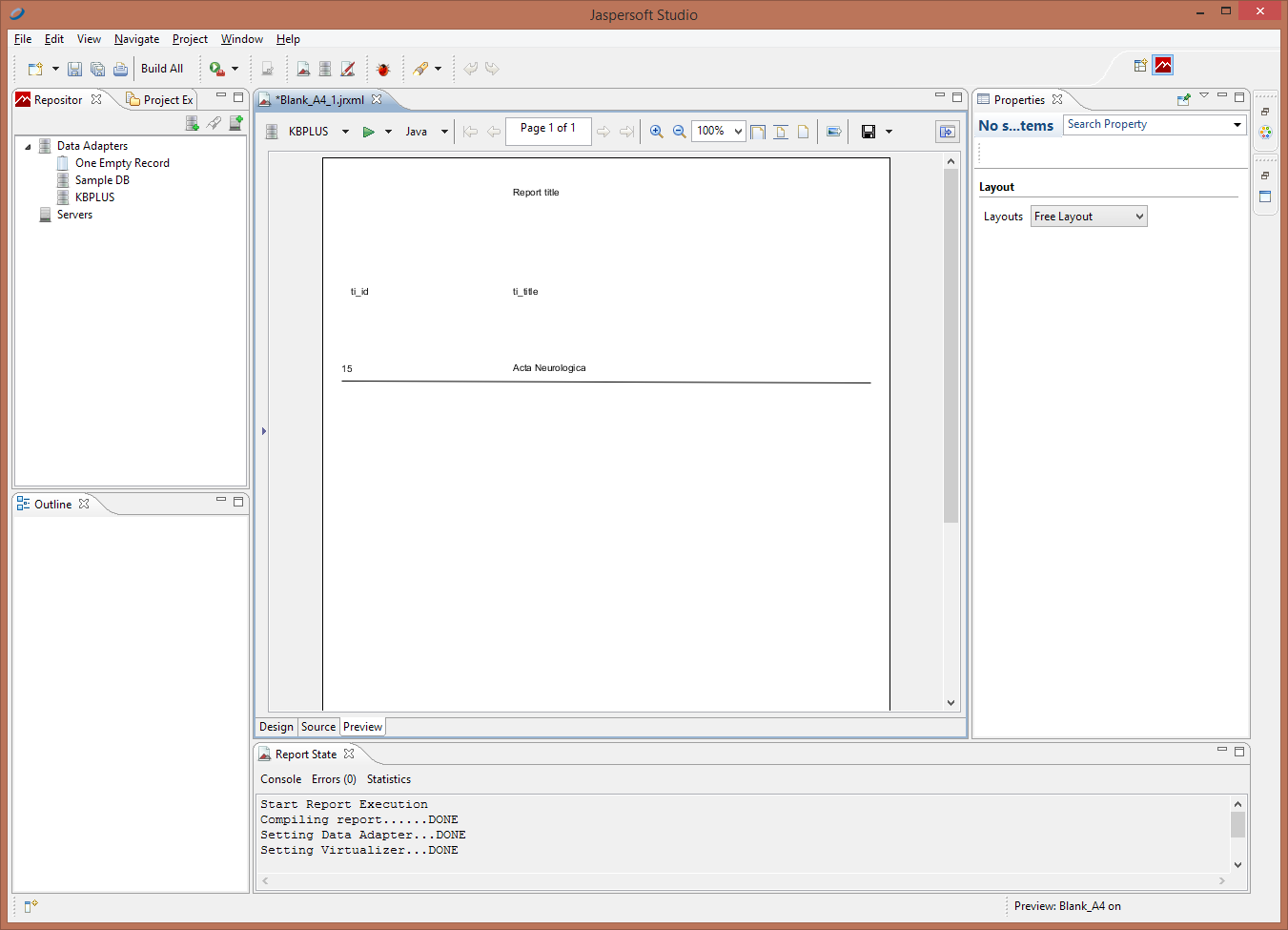
Task: Open the Navigate menu
Action: coord(136,39)
